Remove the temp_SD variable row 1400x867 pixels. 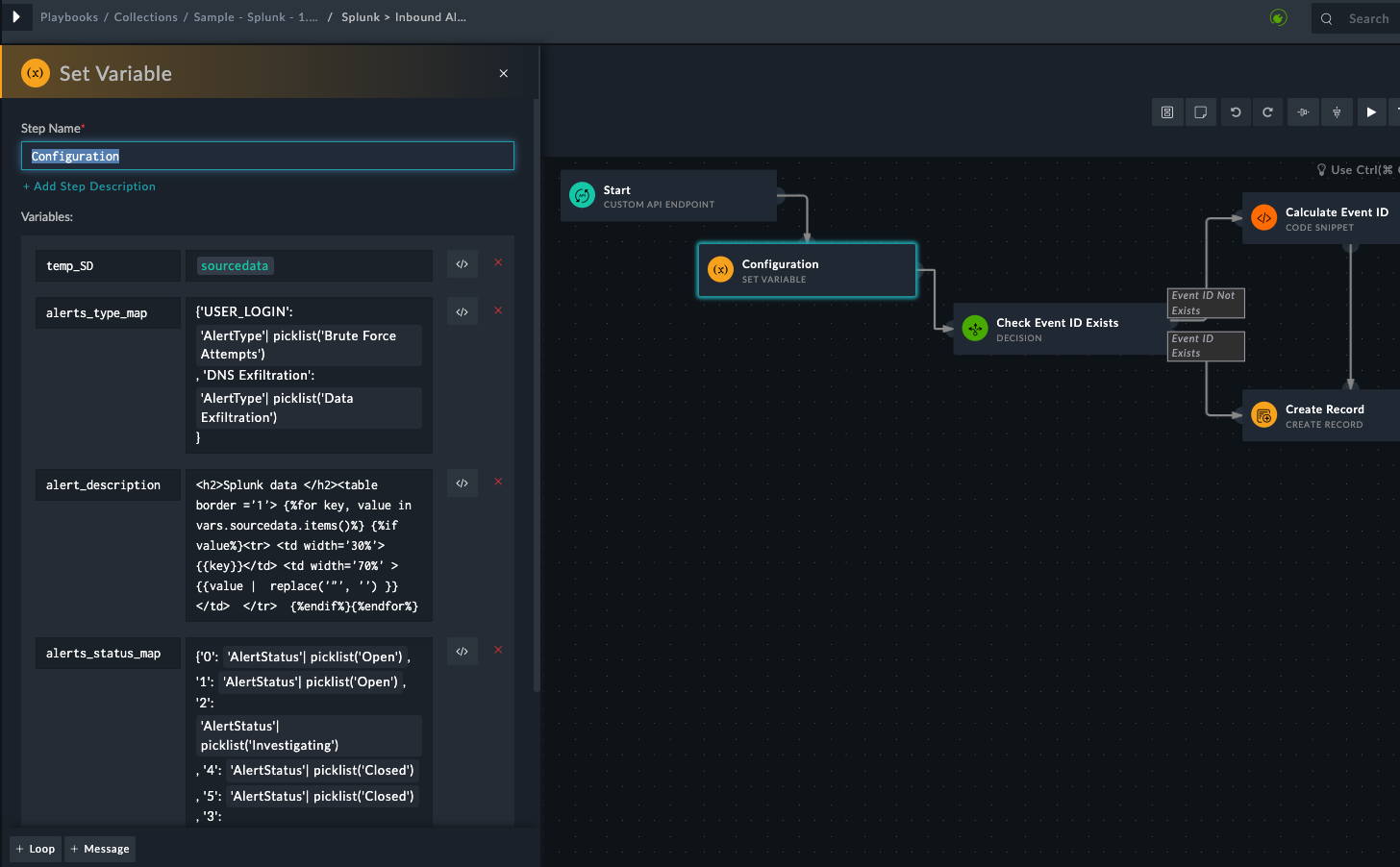(x=498, y=262)
